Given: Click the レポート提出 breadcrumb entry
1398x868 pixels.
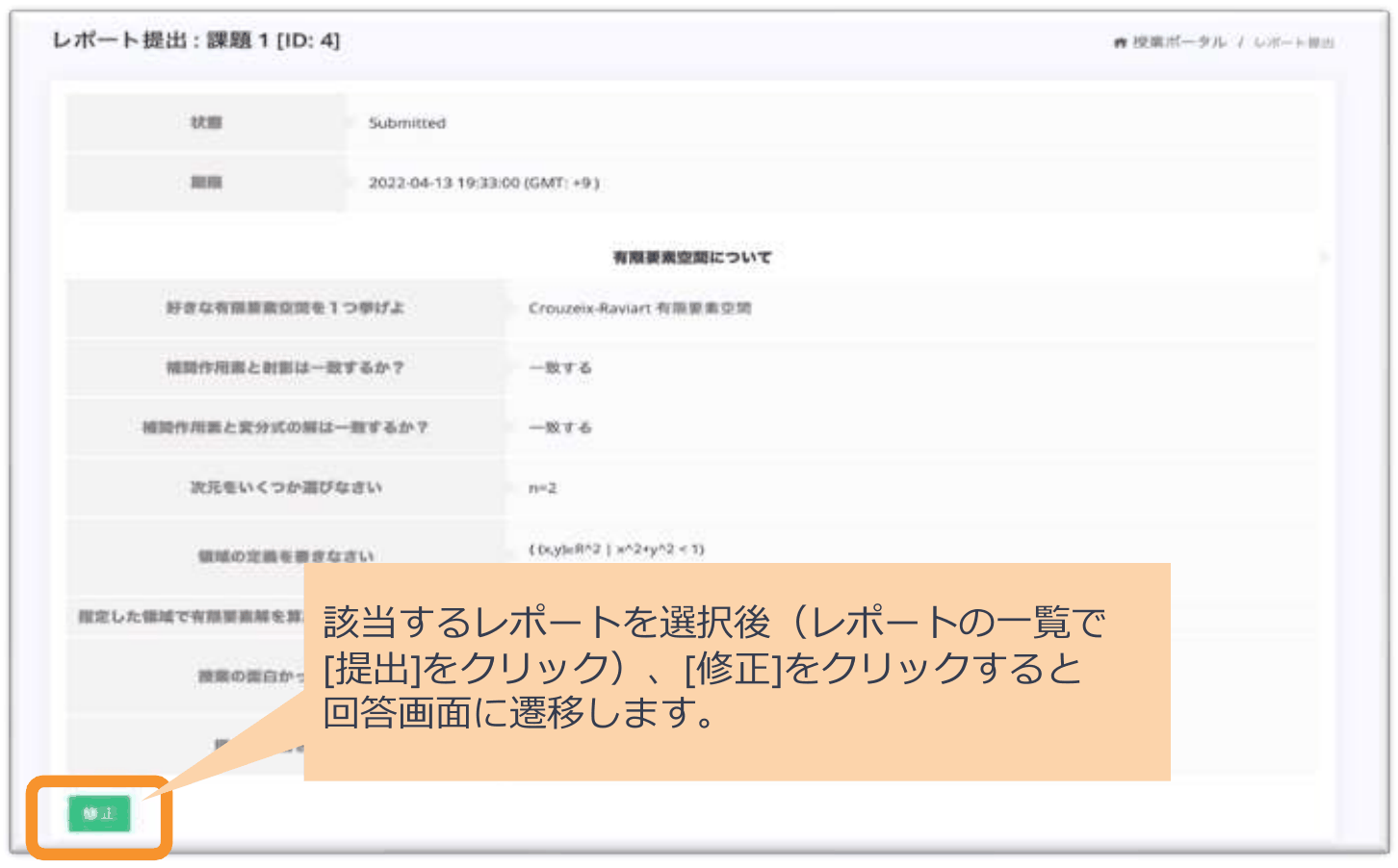Looking at the screenshot, I should tap(1293, 43).
